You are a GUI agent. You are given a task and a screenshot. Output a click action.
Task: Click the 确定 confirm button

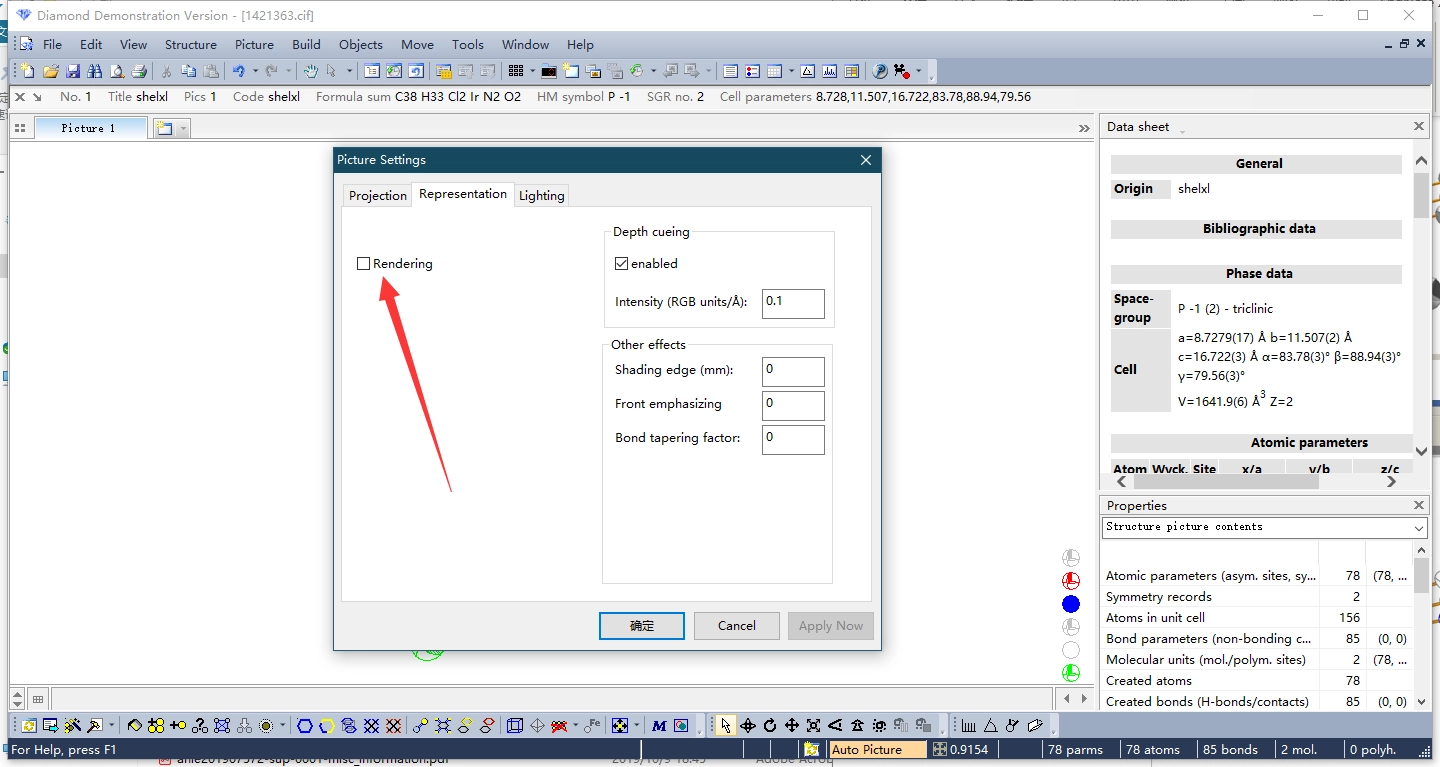click(642, 625)
